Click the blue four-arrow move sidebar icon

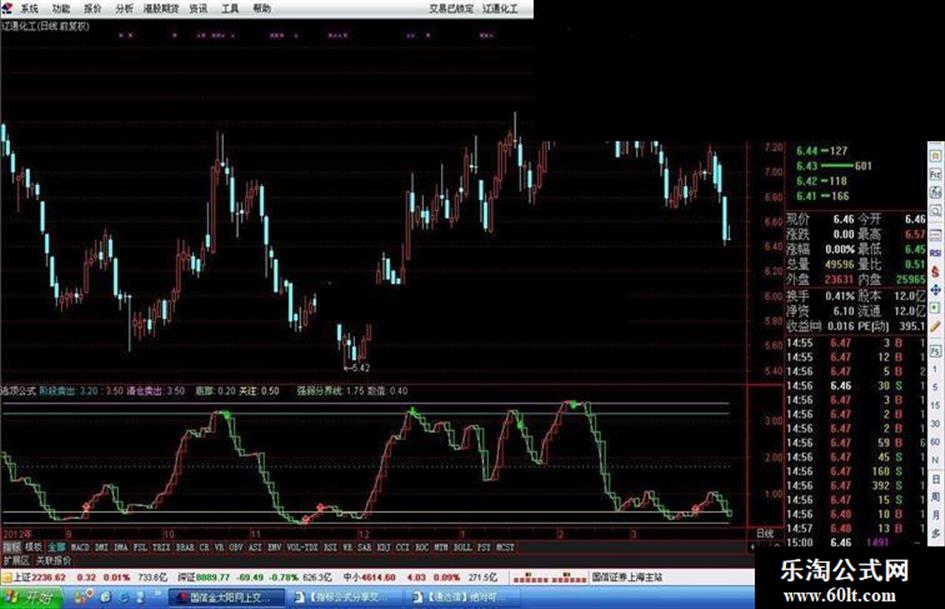tap(936, 290)
